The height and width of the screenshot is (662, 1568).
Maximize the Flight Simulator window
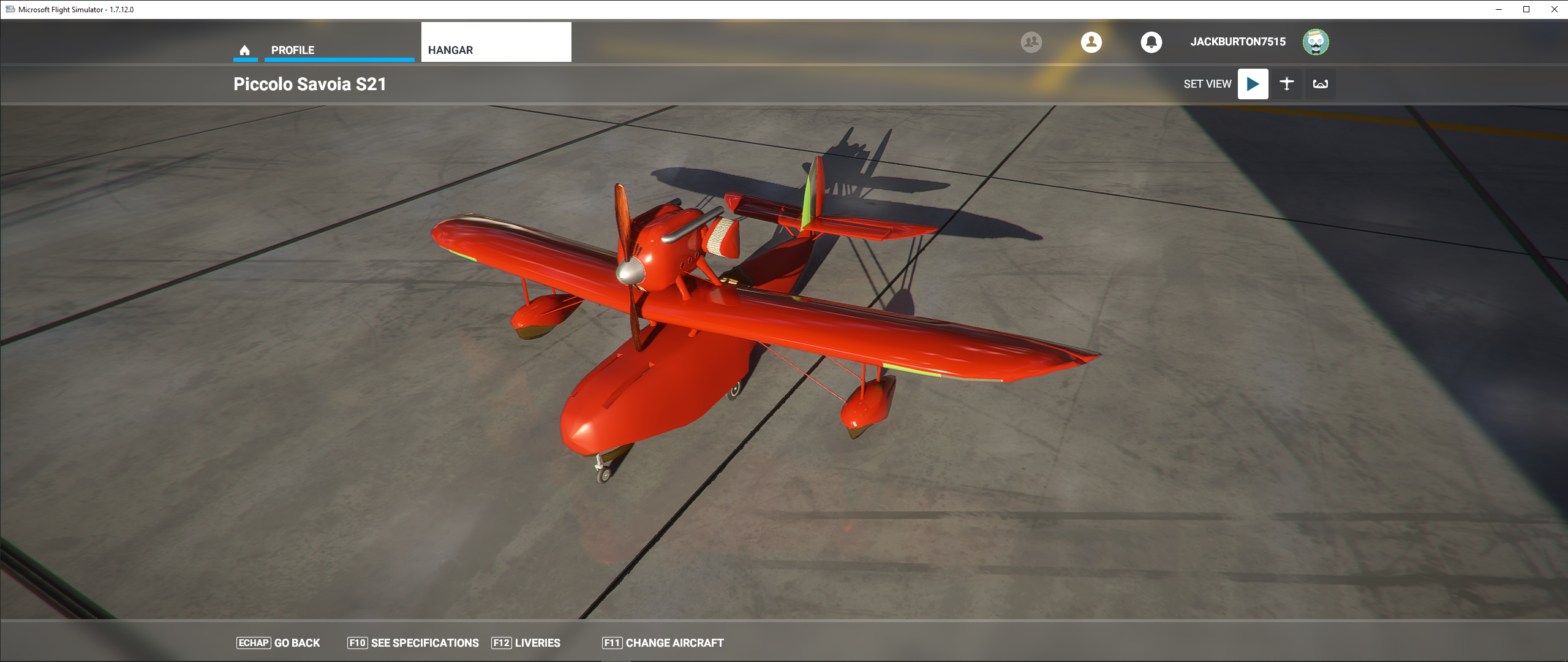(1526, 9)
